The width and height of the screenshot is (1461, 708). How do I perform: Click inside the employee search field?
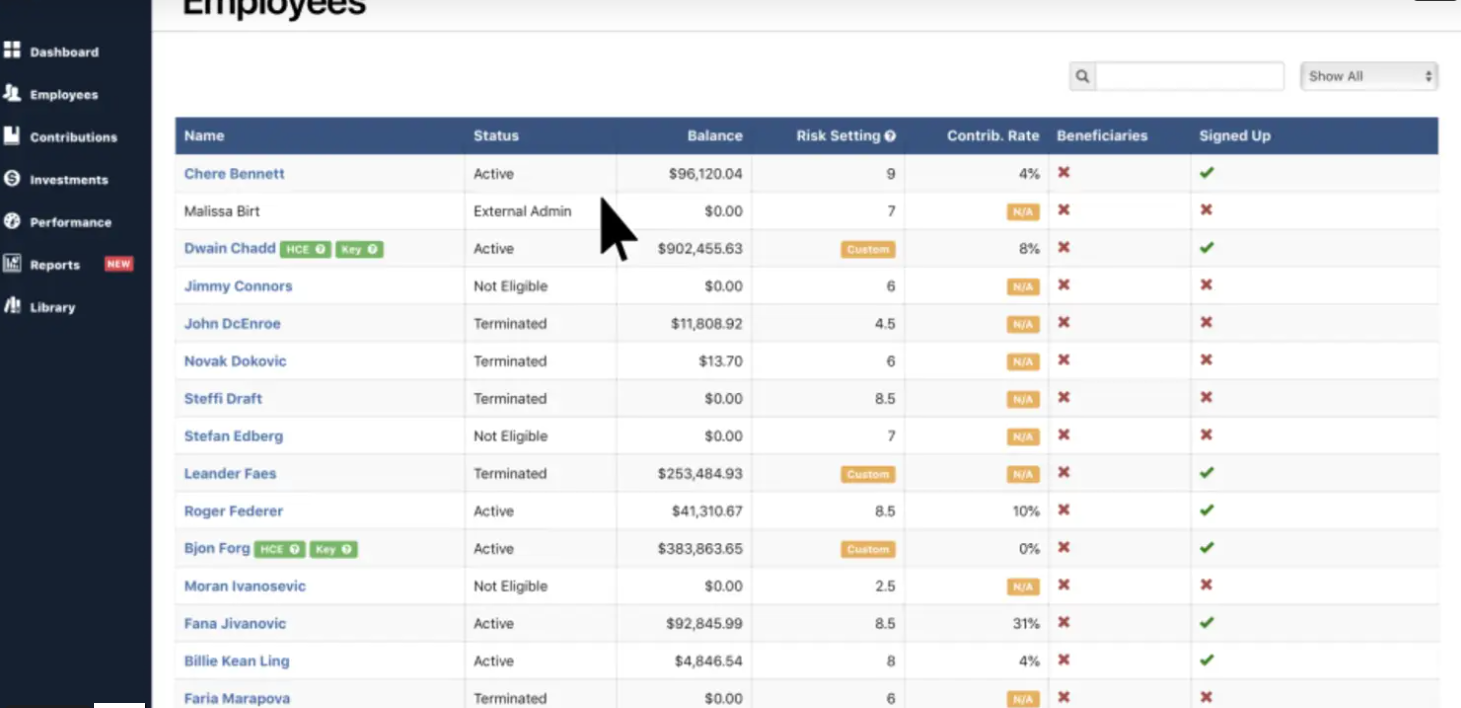(x=1190, y=75)
